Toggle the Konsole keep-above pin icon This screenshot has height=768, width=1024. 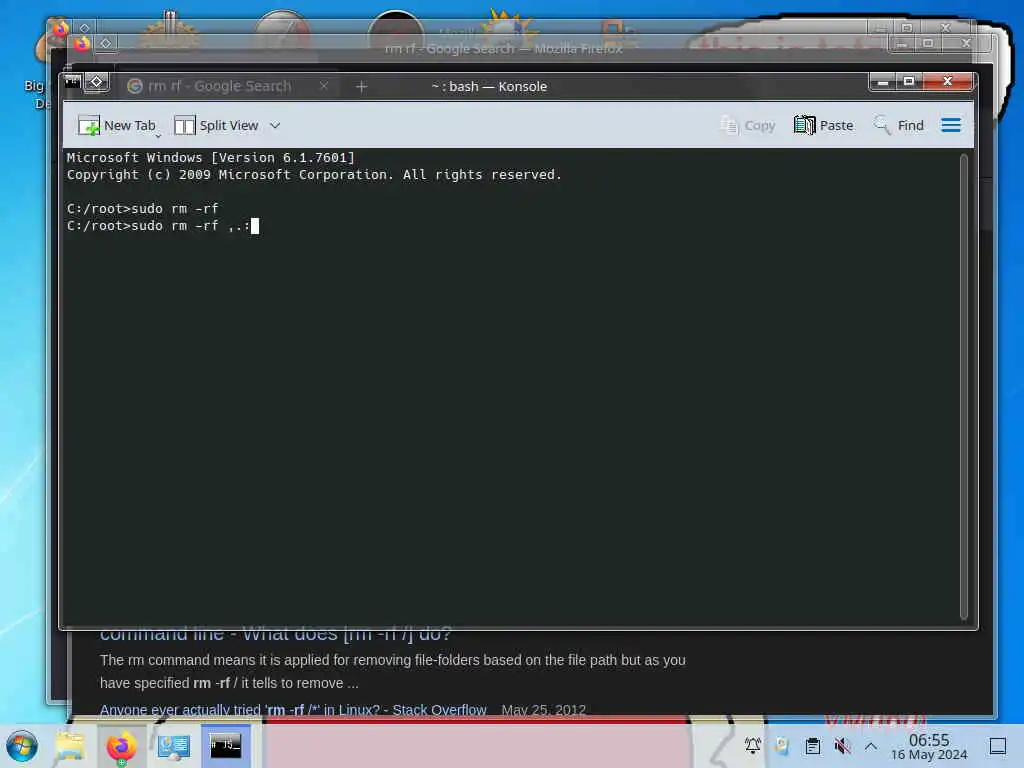(x=97, y=82)
